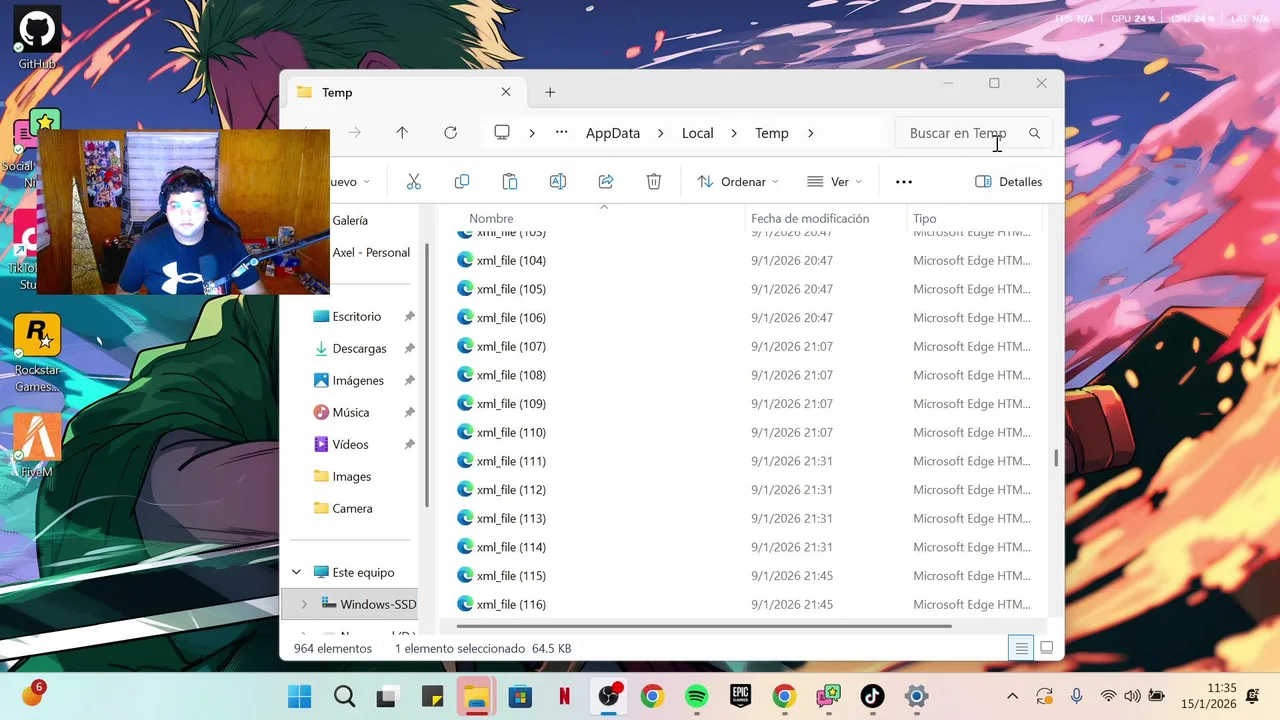Open Microsoft Store from the taskbar

[x=520, y=696]
